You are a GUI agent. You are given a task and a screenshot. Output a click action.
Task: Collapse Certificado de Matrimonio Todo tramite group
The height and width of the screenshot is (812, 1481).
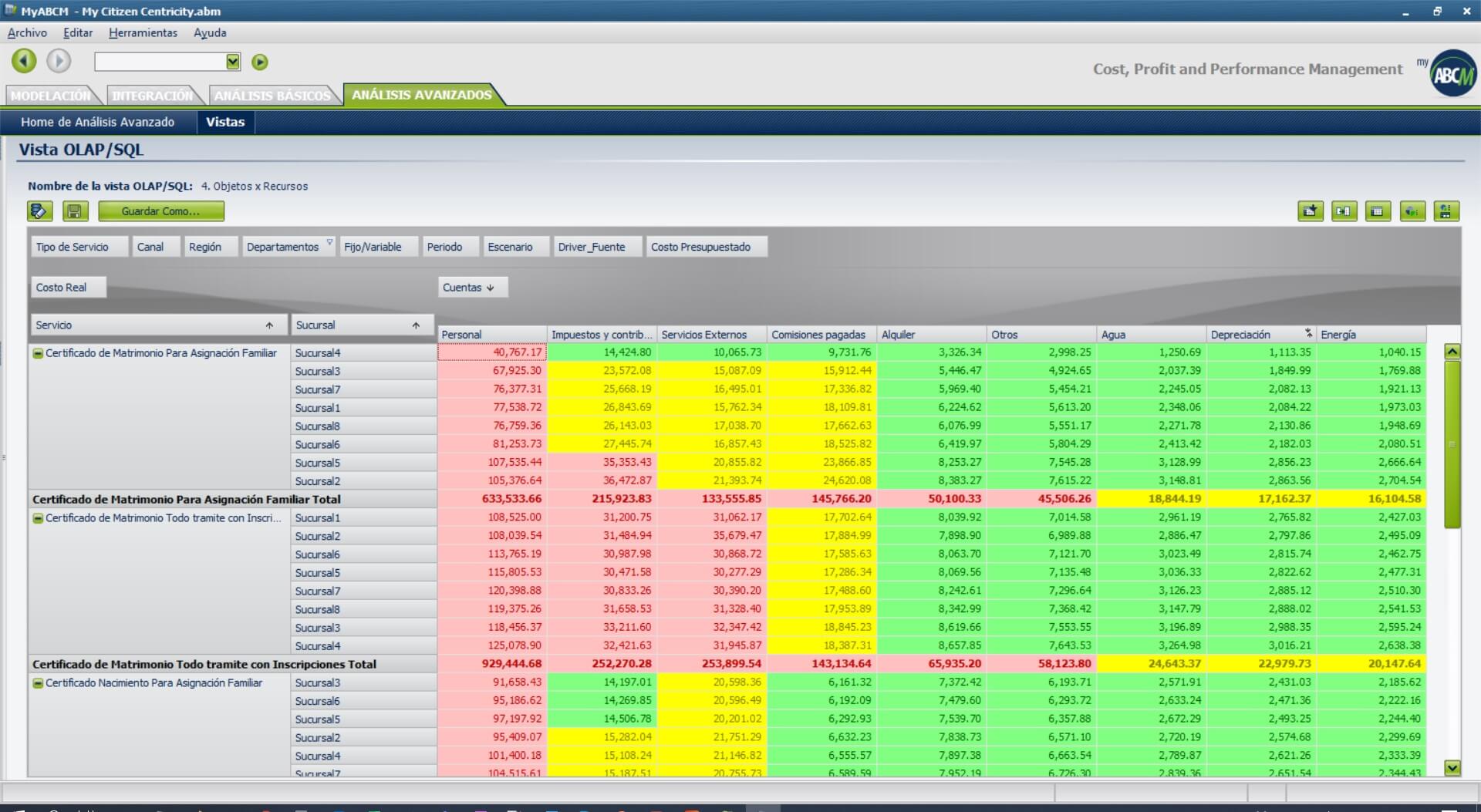pos(37,518)
